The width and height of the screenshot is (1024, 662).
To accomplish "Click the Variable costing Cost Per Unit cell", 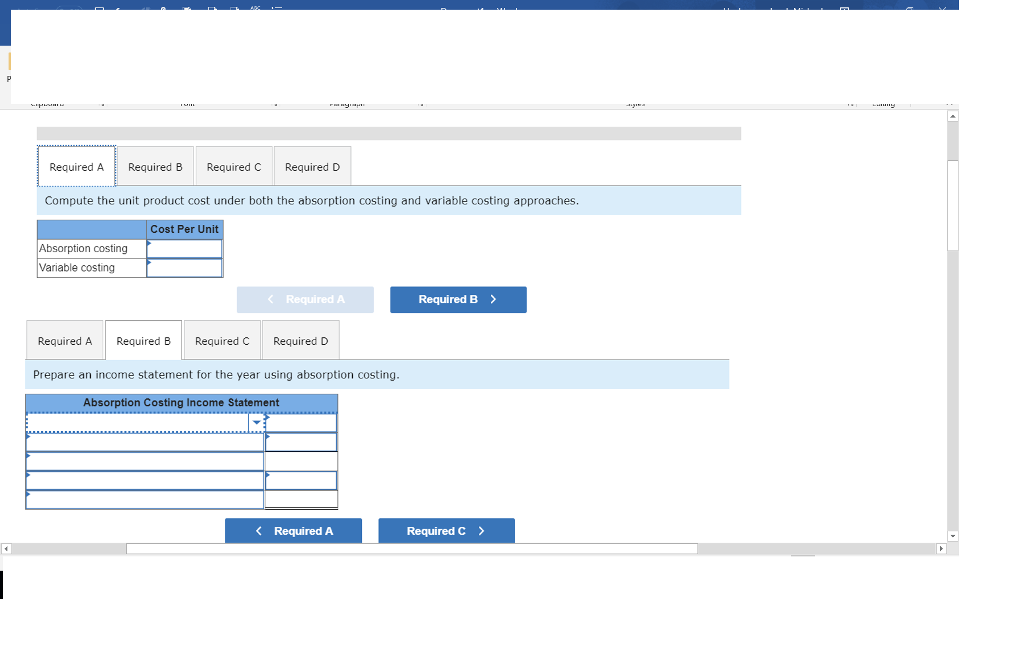I will coord(185,268).
